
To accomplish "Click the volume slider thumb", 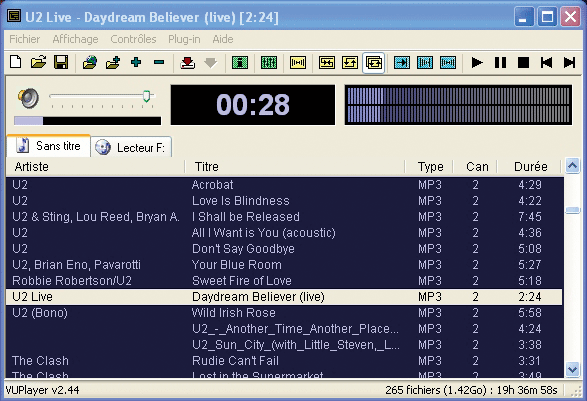I will tap(146, 96).
